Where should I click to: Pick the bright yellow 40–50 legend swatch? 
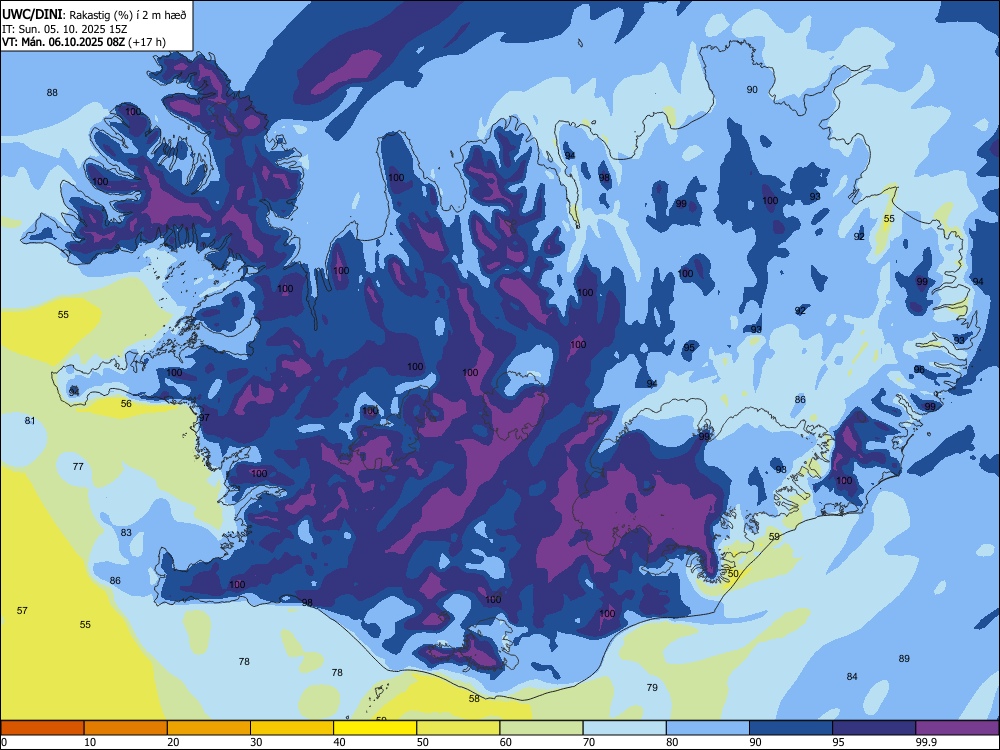[375, 728]
